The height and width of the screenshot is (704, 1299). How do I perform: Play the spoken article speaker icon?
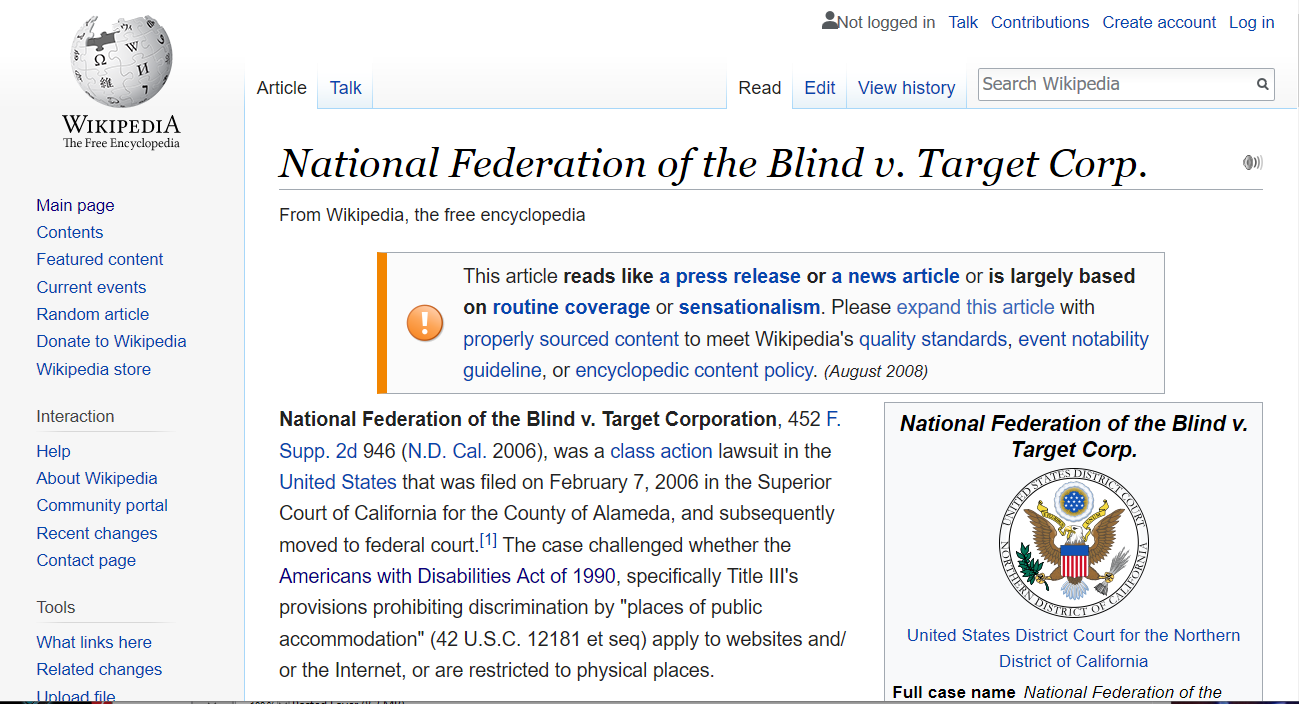click(x=1252, y=162)
